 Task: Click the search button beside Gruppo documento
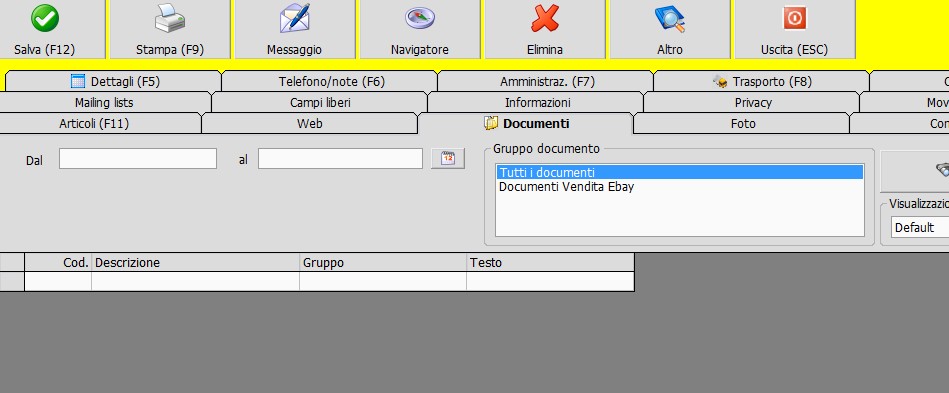915,171
